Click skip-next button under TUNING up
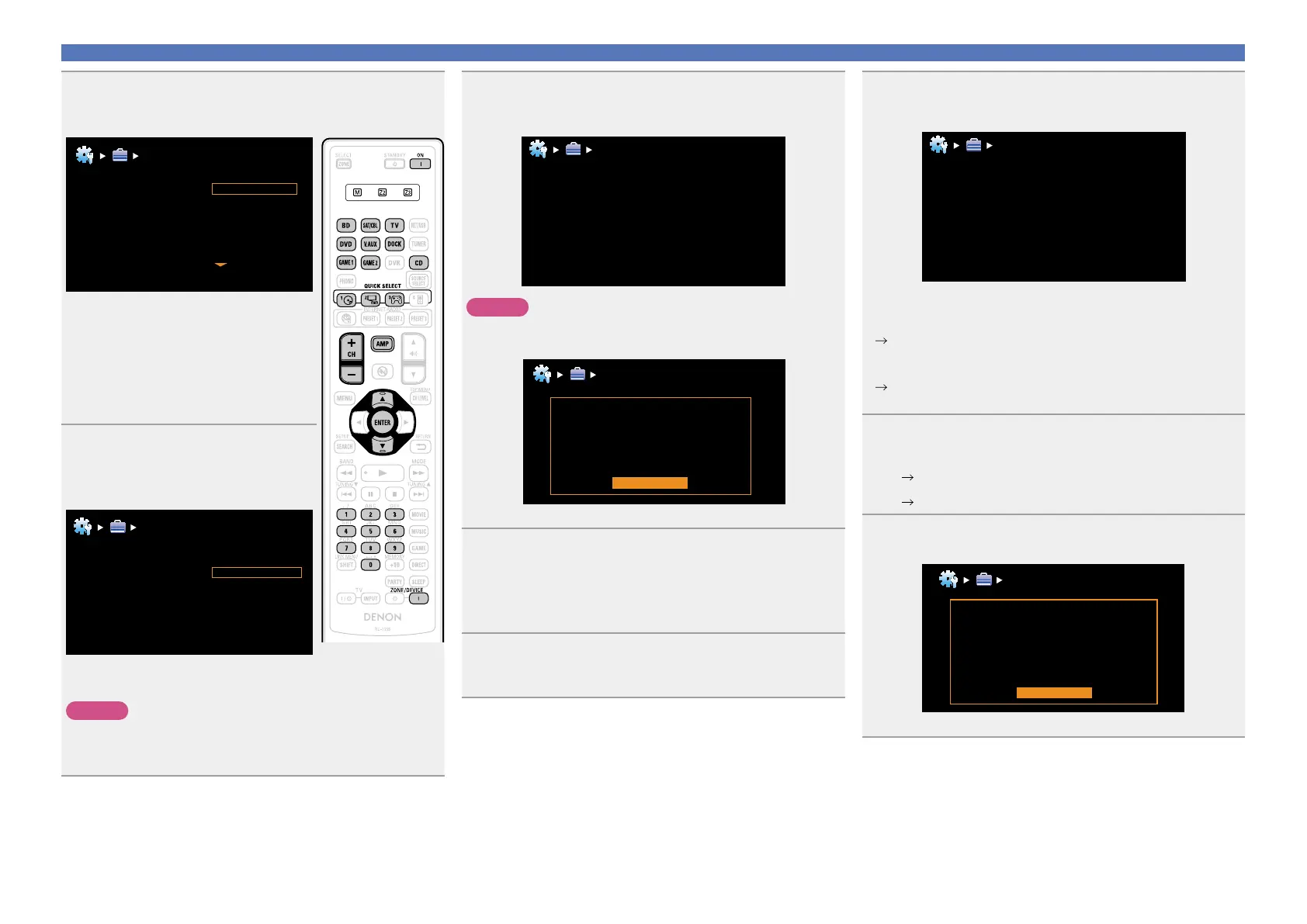 coord(419,493)
